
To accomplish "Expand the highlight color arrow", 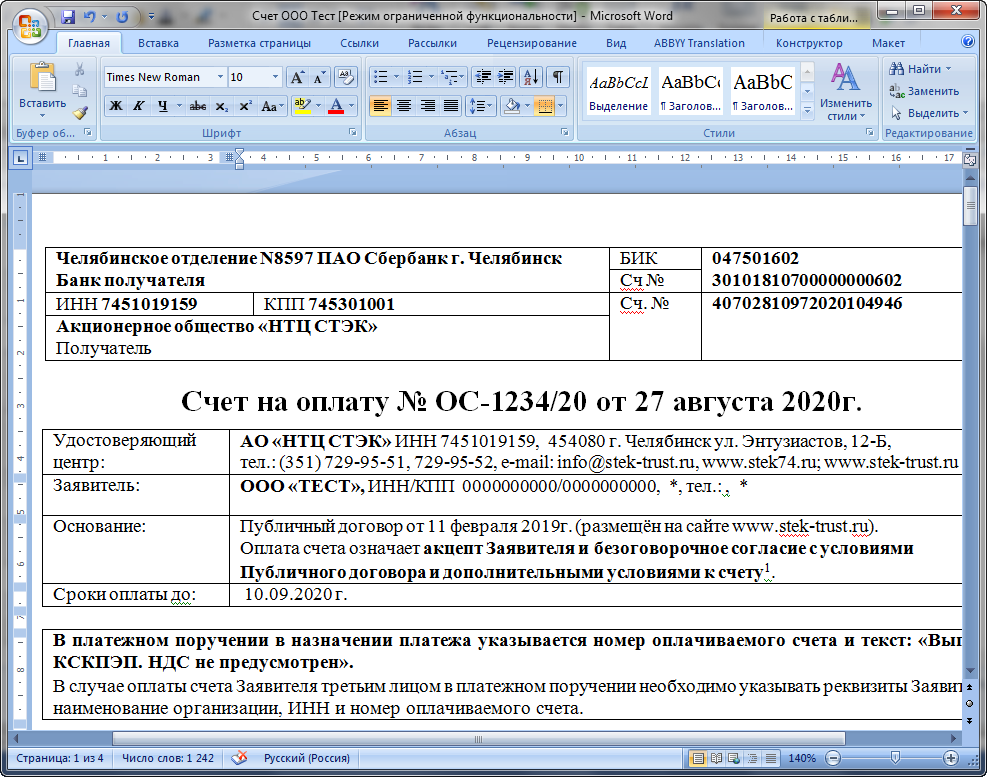I will 318,106.
